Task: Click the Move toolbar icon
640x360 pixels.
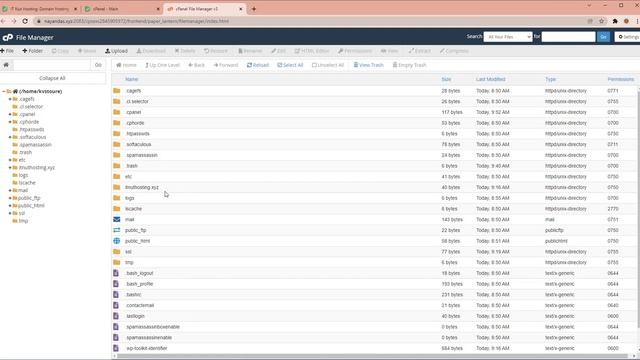Action: point(87,51)
